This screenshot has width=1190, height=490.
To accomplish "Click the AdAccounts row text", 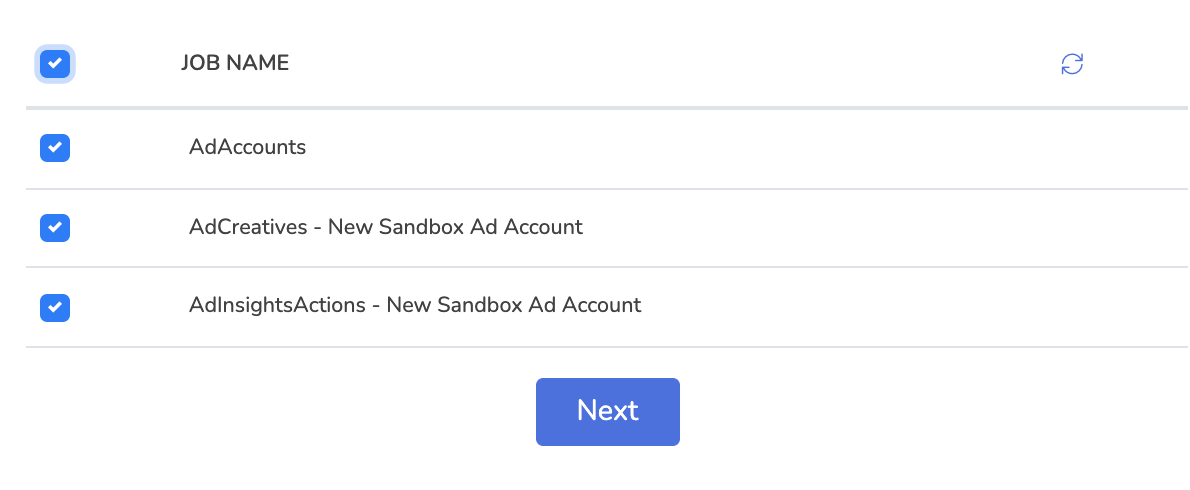I will (247, 147).
